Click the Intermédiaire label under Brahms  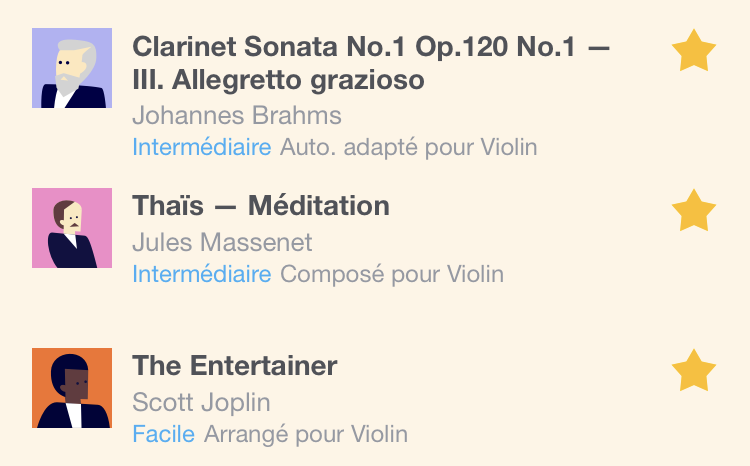(201, 147)
